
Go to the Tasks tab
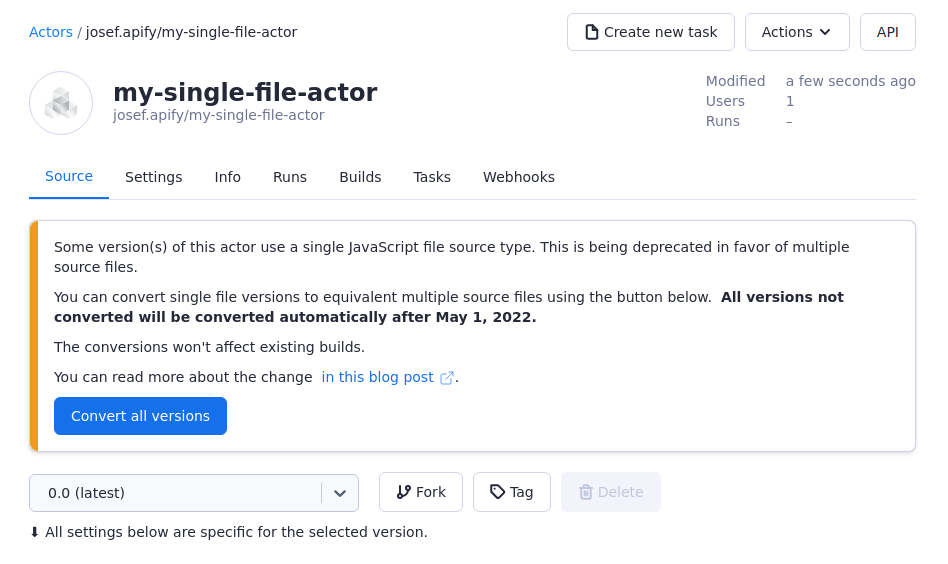pos(432,177)
